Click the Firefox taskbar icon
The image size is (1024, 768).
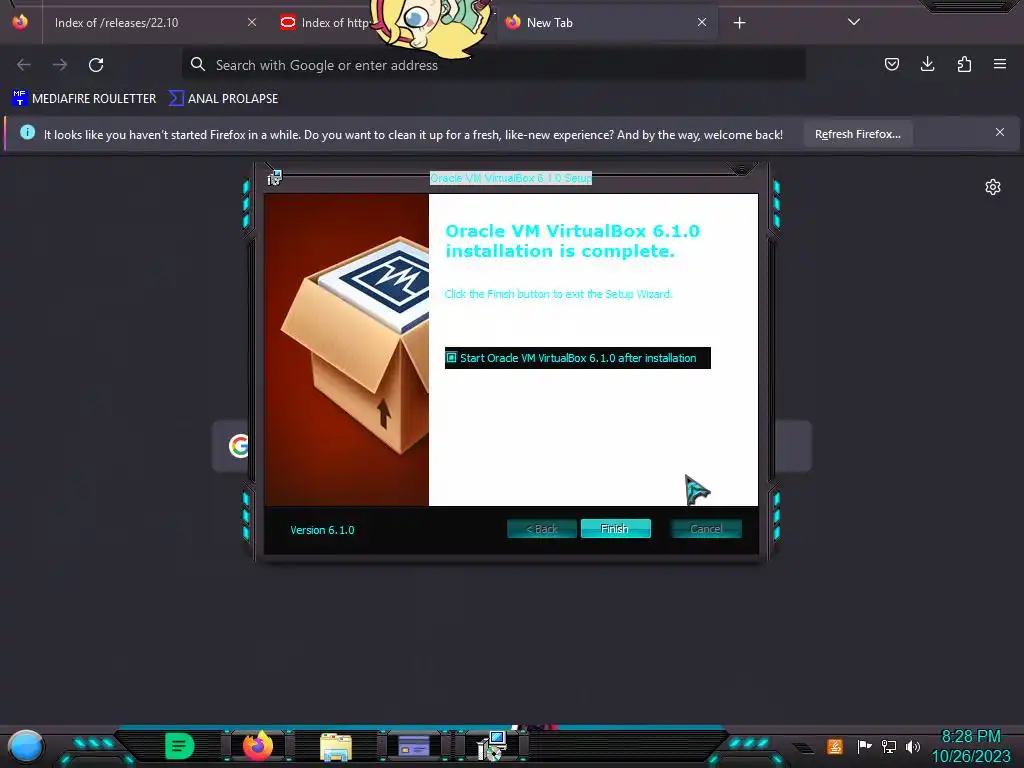point(258,746)
